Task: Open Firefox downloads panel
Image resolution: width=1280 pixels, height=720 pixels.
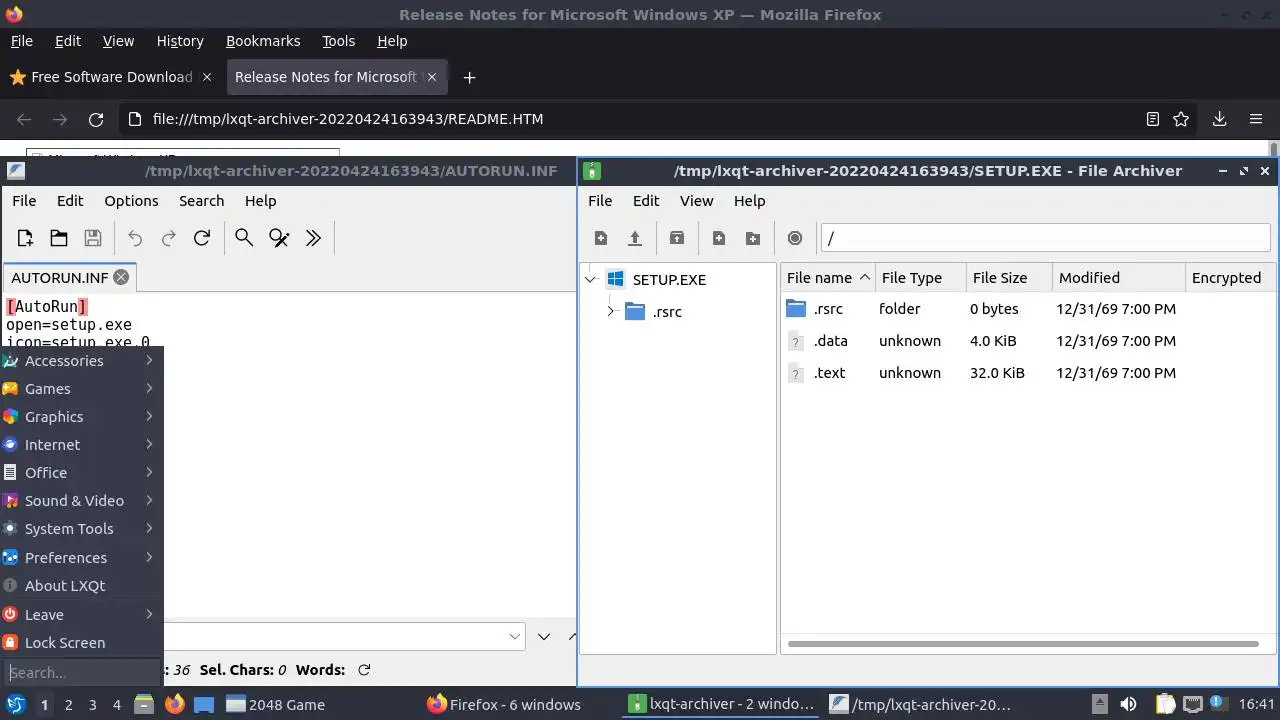Action: coord(1219,119)
